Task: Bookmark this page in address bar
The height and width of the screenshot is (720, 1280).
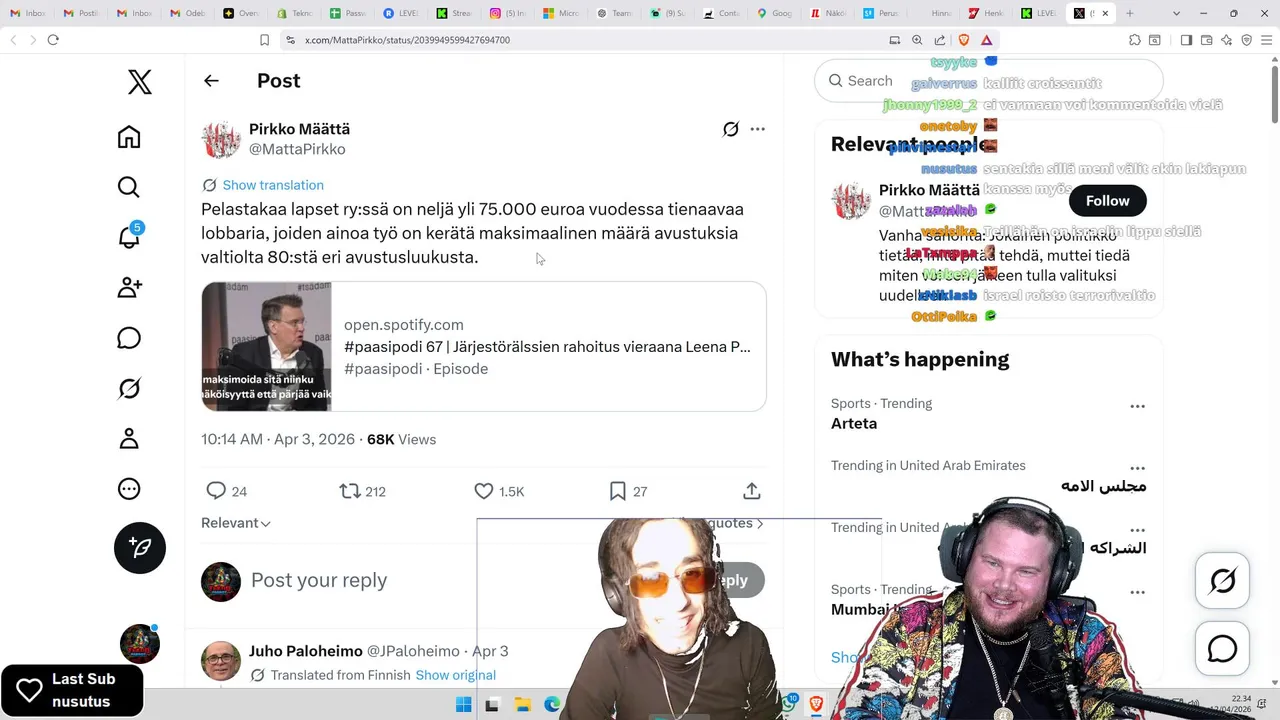Action: tap(264, 40)
